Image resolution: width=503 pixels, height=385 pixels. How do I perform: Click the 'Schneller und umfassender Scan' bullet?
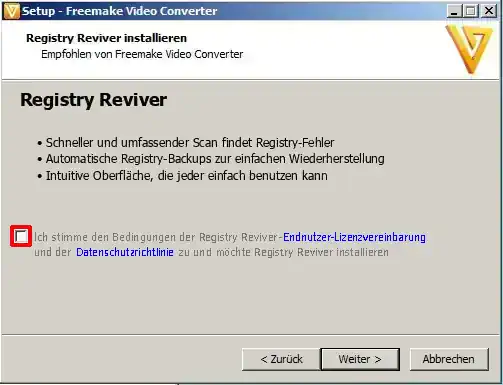(x=185, y=143)
